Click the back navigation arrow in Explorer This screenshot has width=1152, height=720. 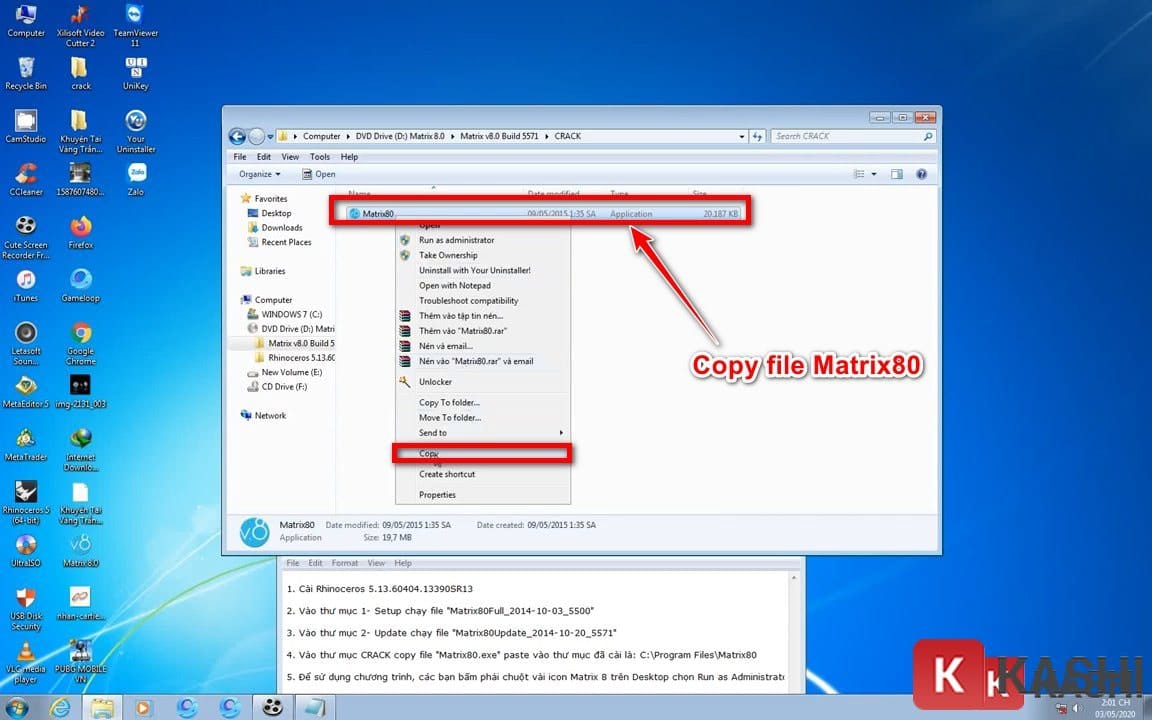[238, 136]
